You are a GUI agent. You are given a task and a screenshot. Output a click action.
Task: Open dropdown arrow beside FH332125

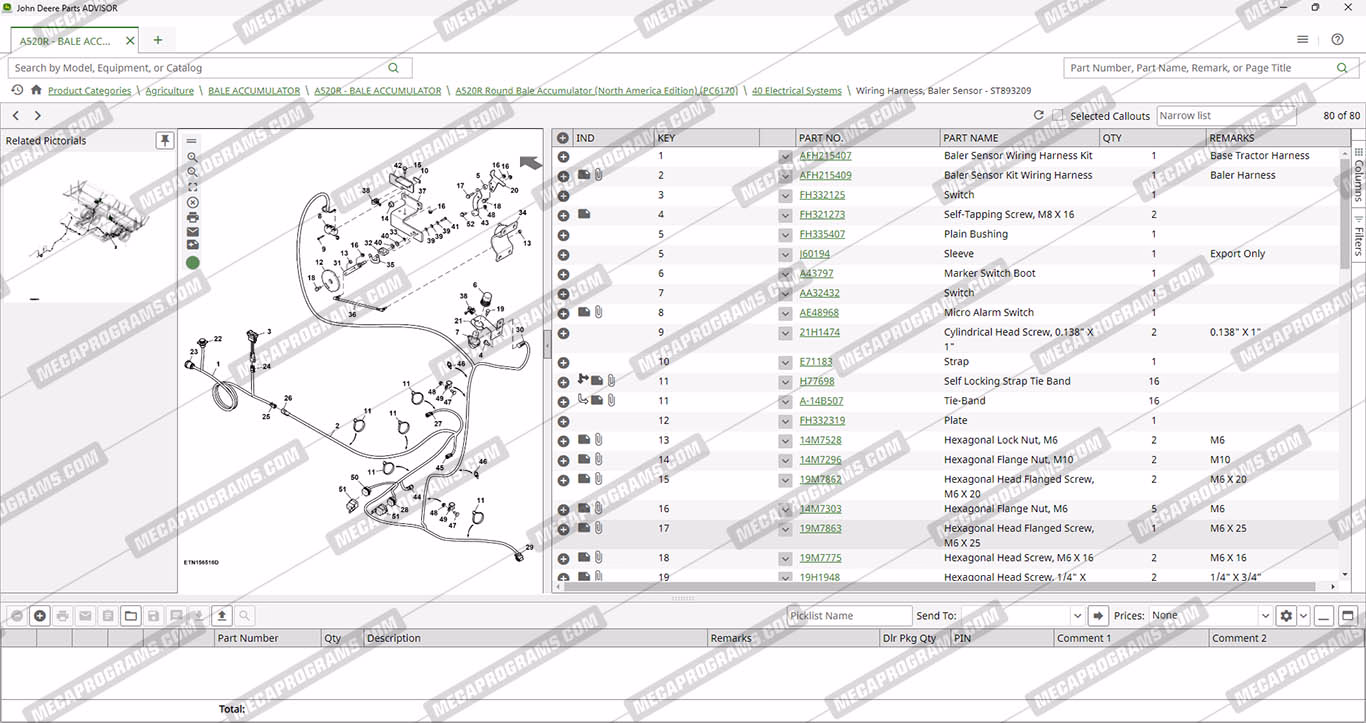pos(785,196)
